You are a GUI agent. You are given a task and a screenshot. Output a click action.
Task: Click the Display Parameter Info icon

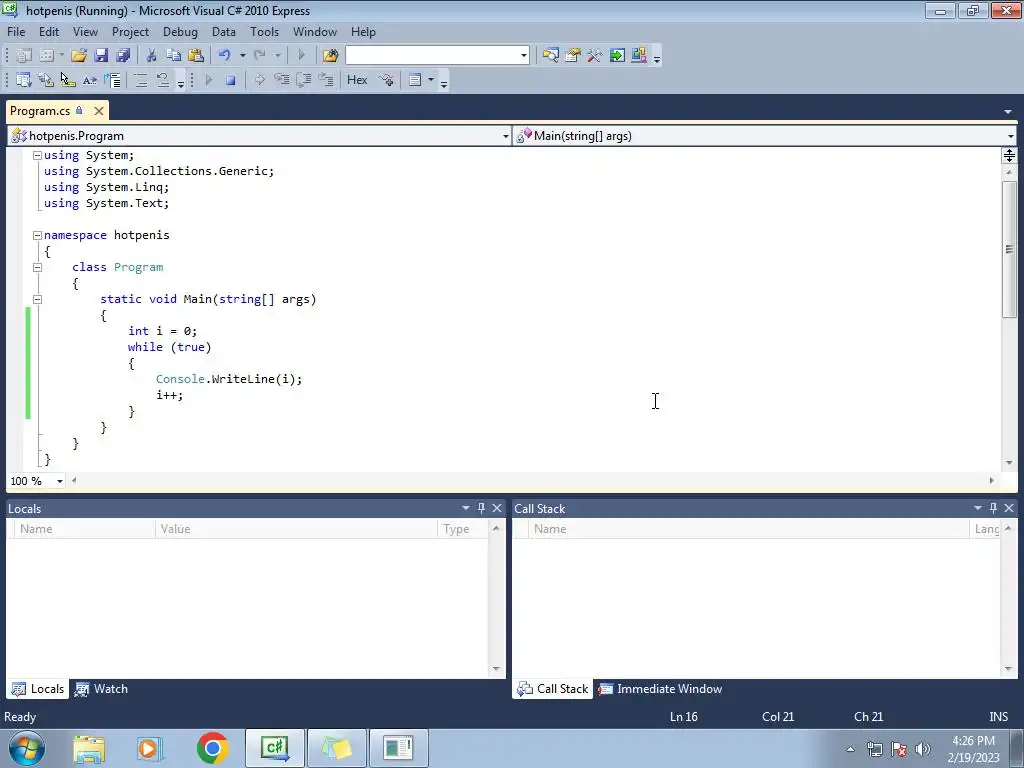46,80
